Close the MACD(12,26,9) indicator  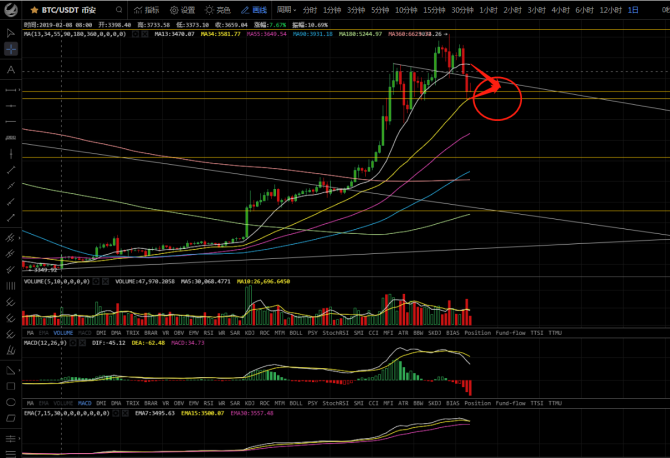tap(82, 343)
